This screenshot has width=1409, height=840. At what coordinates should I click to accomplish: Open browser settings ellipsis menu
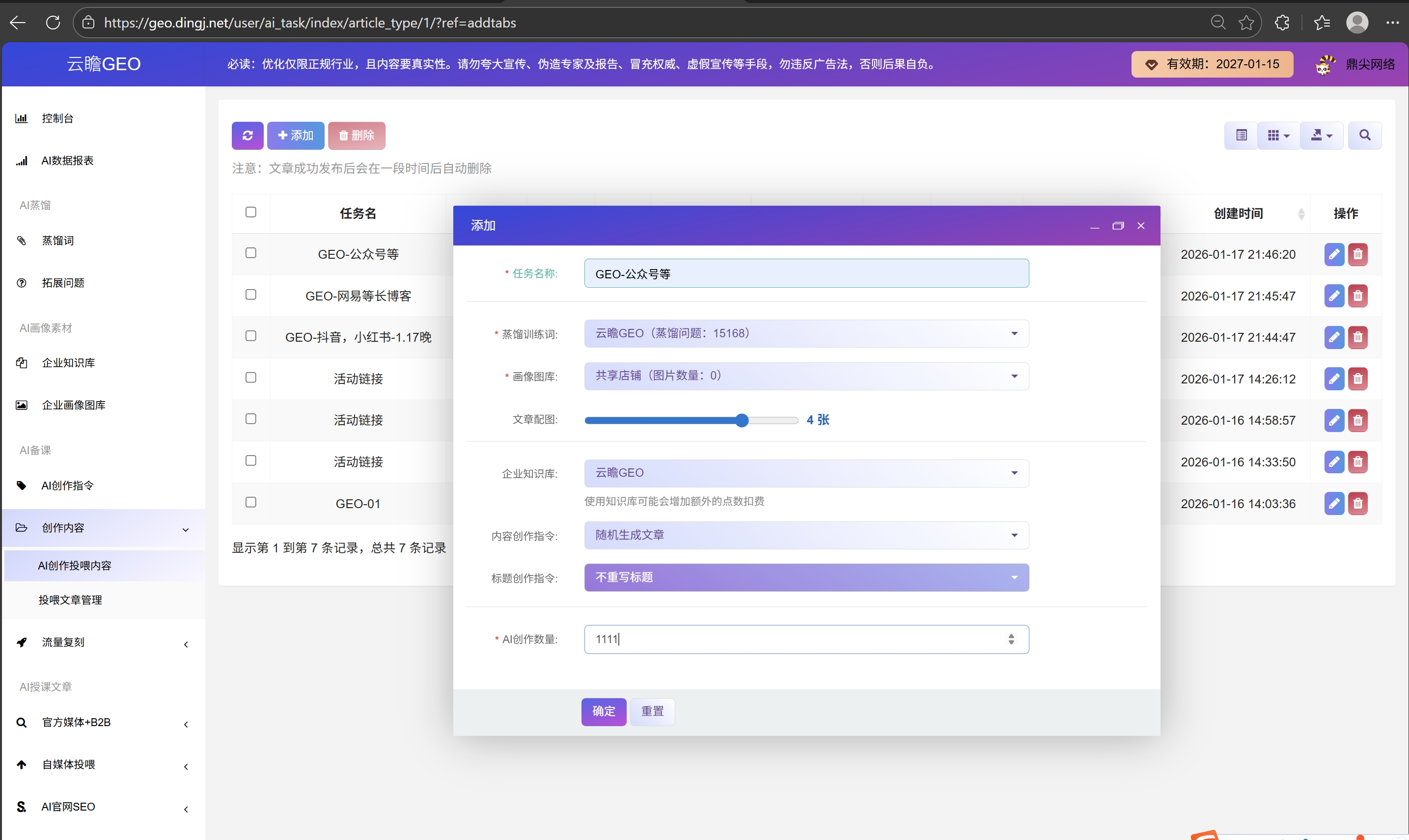click(1393, 23)
